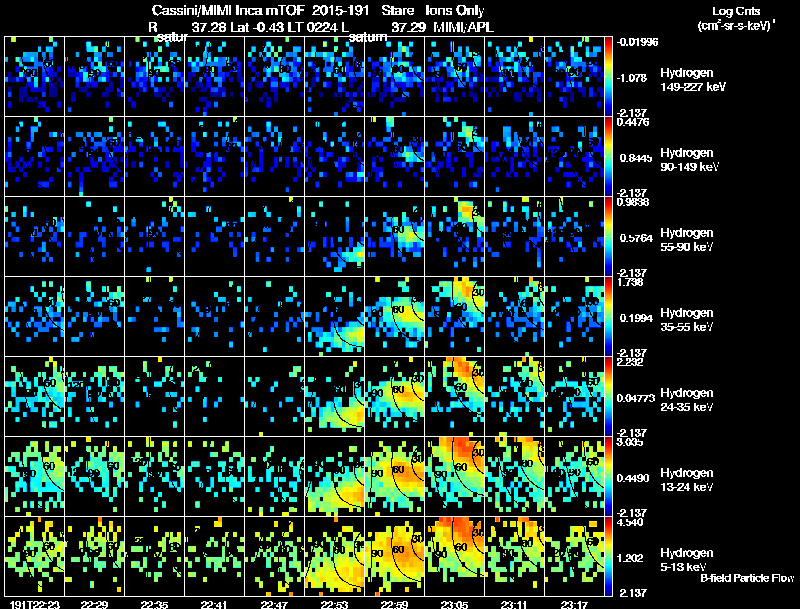Click the color bar for 149-227 keV row
This screenshot has height=609, width=800.
(x=608, y=77)
